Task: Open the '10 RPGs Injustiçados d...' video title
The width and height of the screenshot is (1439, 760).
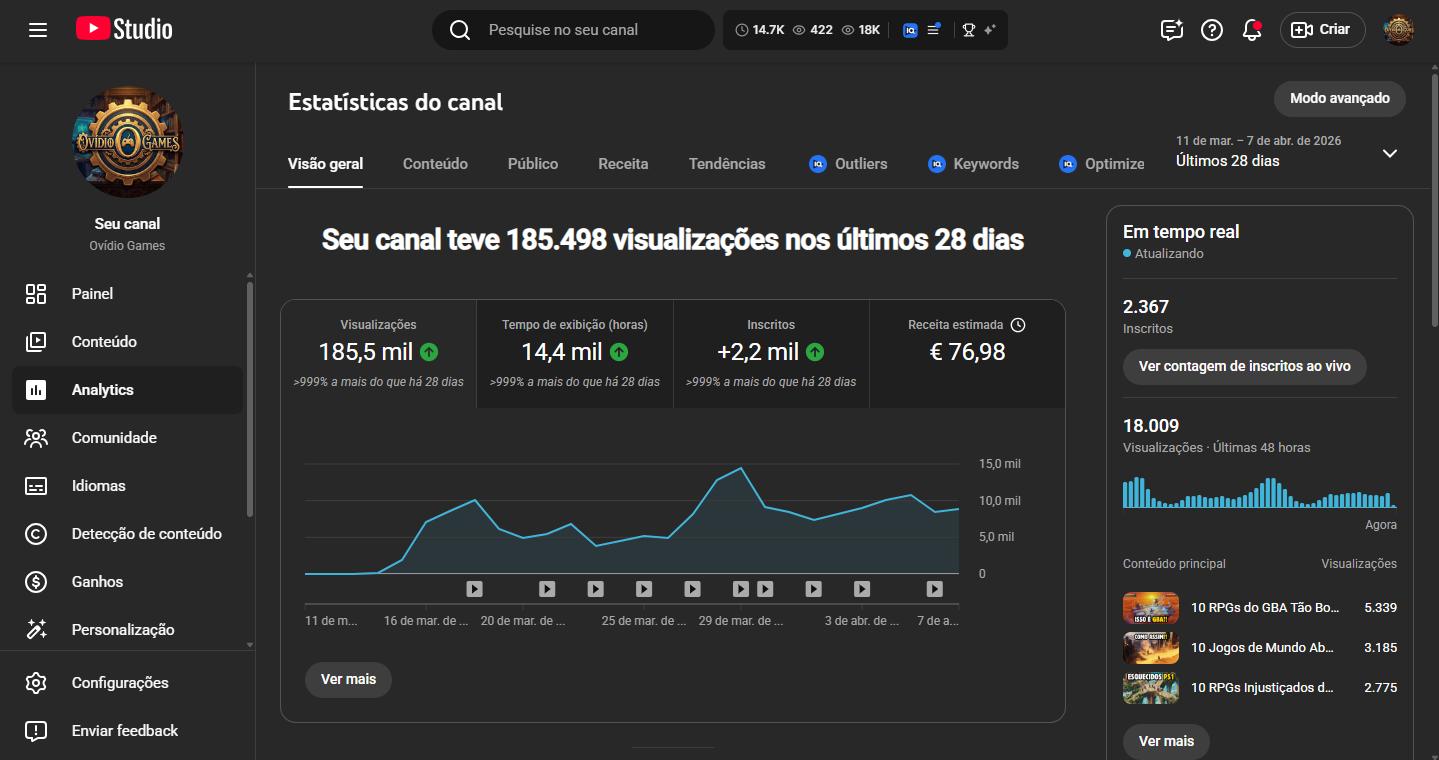Action: tap(1263, 687)
